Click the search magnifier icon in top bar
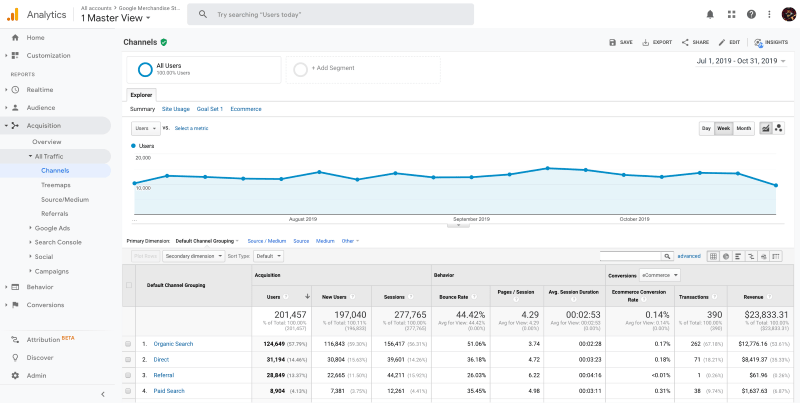 click(x=203, y=14)
